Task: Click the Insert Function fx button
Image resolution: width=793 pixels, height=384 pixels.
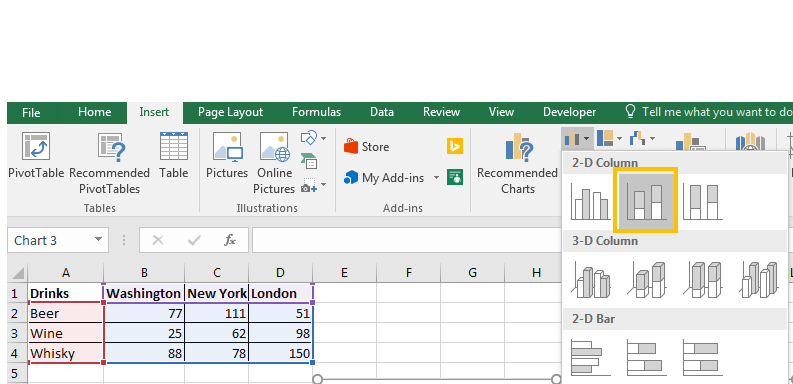Action: (230, 240)
